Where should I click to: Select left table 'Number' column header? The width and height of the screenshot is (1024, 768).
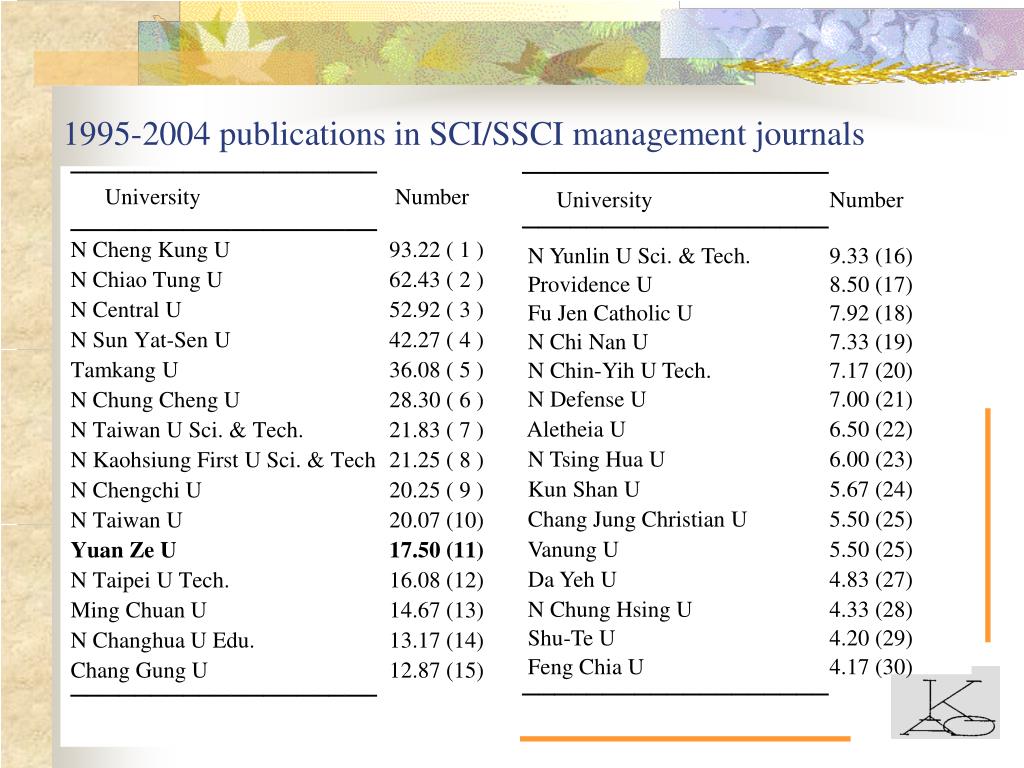coord(432,197)
